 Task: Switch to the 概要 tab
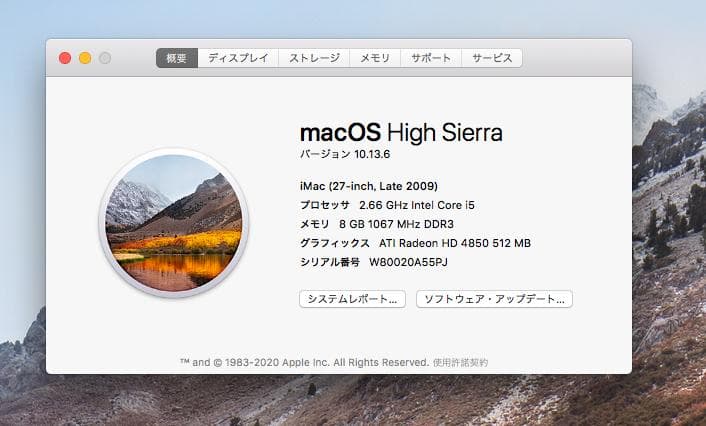click(176, 58)
